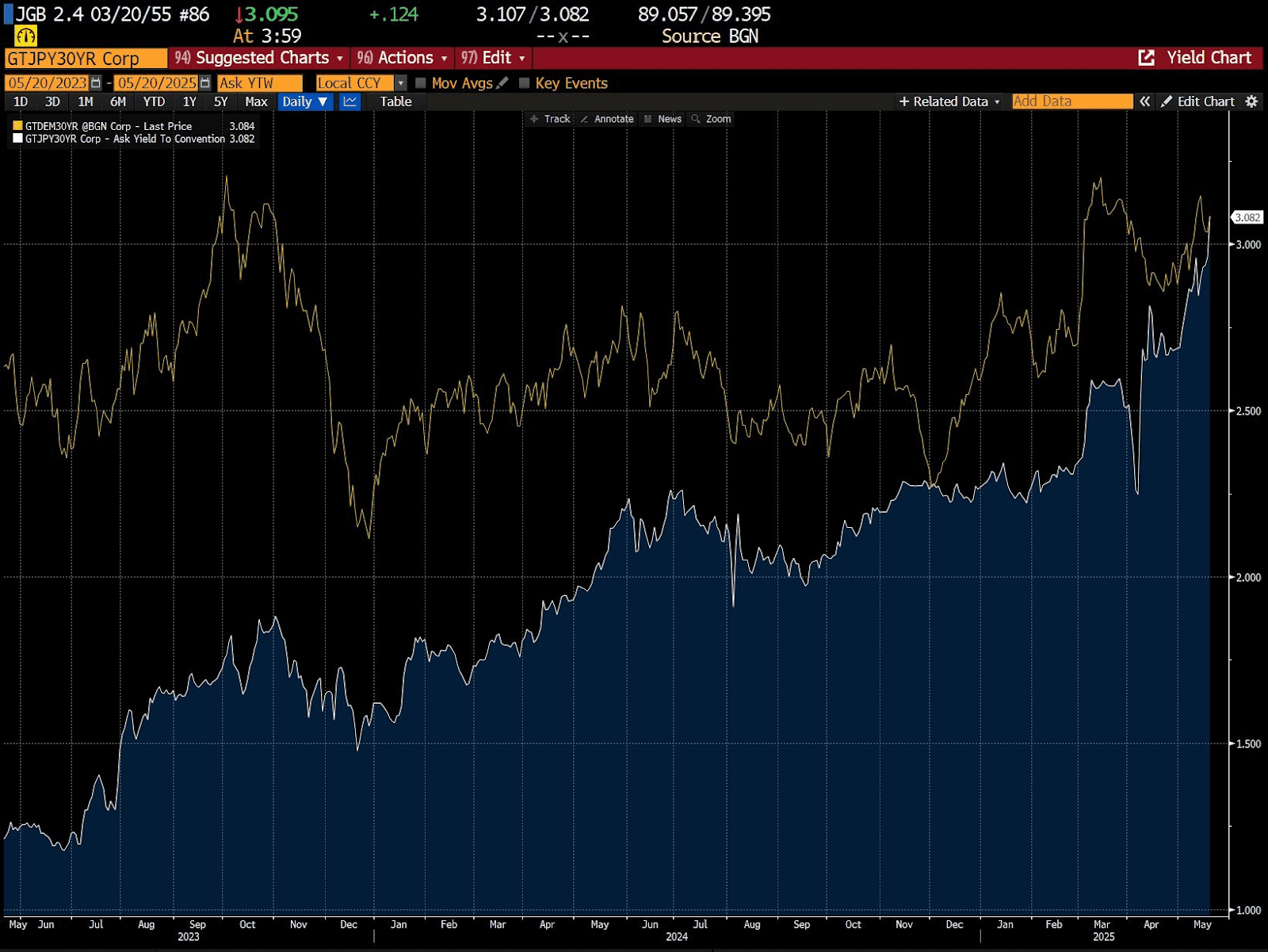Click the gold GTDEM30YR legend color swatch

17,125
